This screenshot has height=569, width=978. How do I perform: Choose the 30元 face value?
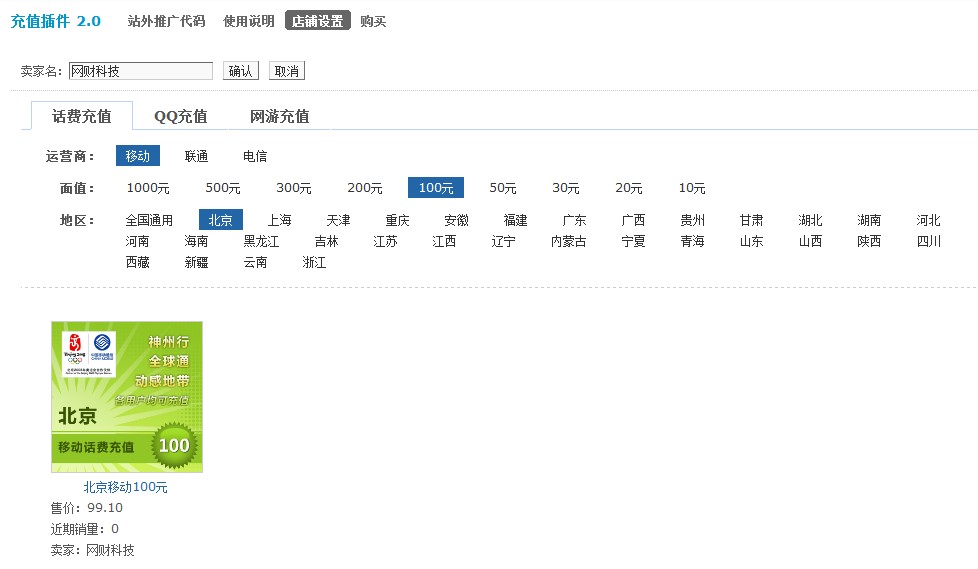[566, 188]
